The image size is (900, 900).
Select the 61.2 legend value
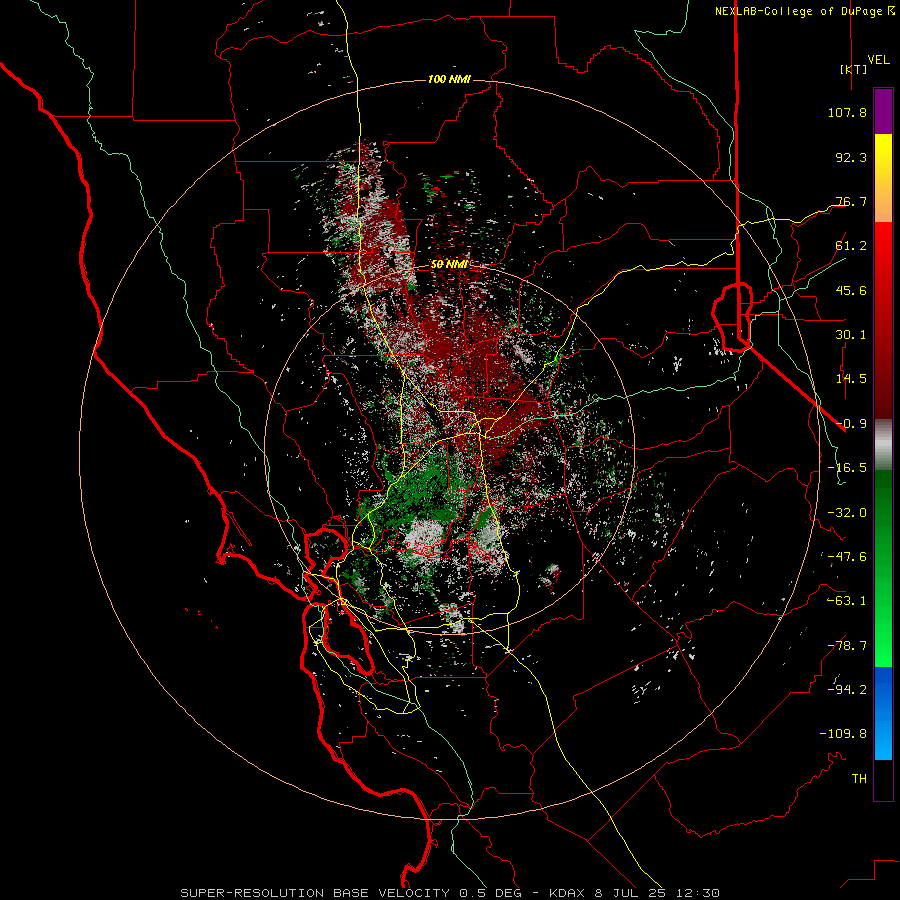point(851,246)
